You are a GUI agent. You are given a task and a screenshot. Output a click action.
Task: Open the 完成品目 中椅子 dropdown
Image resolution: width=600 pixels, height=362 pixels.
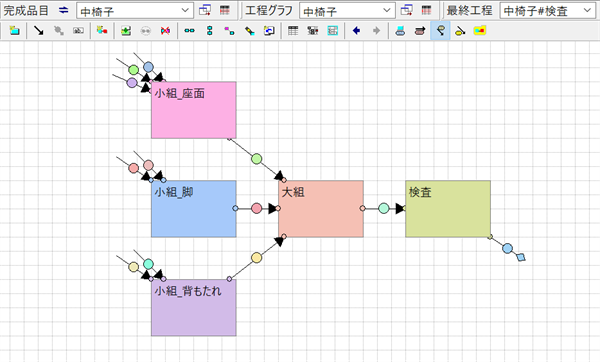[x=135, y=11]
